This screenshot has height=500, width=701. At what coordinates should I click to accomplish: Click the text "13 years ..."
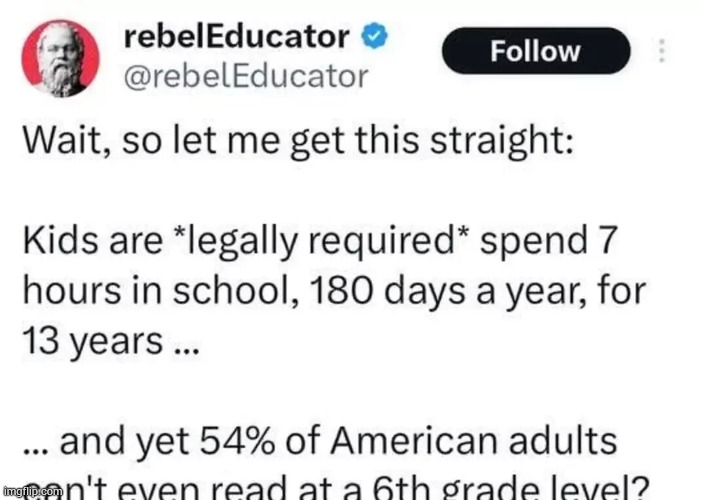click(x=110, y=342)
